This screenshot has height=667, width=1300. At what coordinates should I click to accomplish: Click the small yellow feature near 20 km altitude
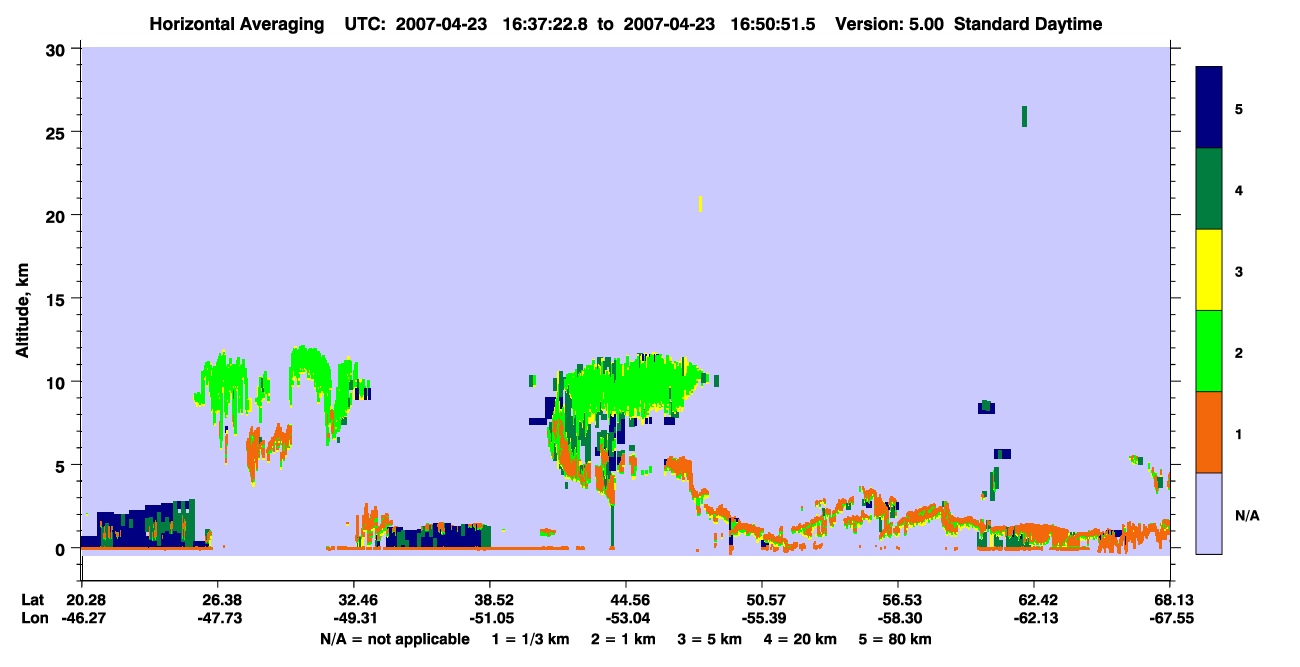click(x=700, y=203)
